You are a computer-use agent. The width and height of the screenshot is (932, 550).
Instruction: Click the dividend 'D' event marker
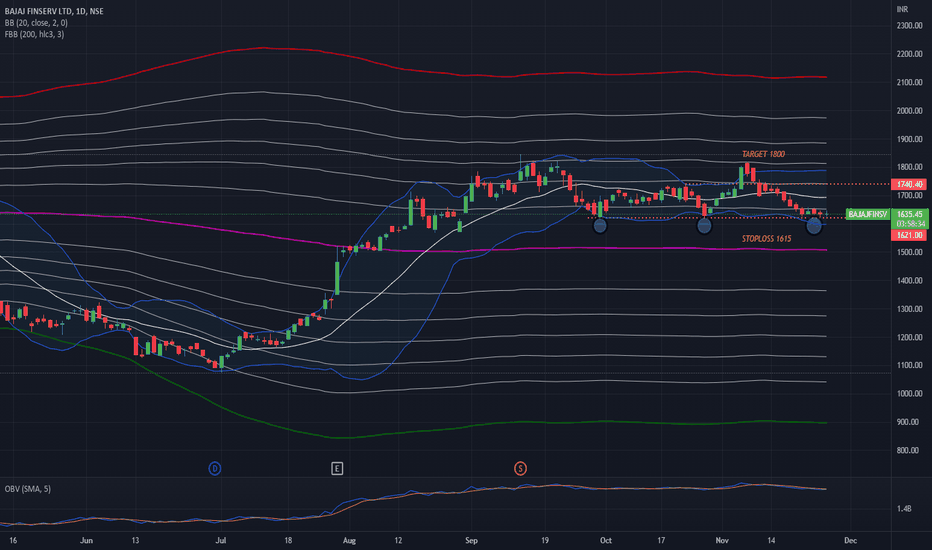point(215,469)
